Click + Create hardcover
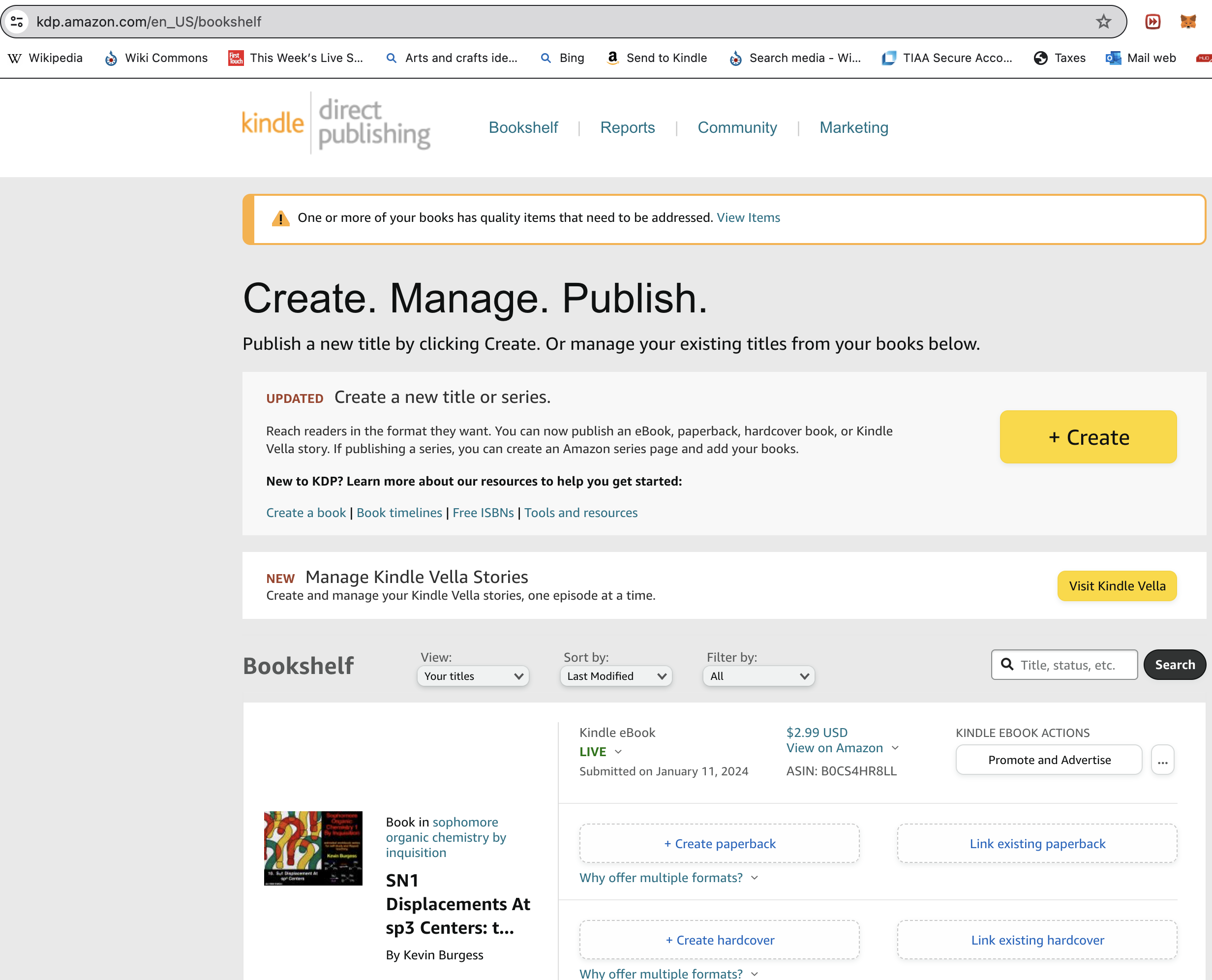 tap(720, 940)
